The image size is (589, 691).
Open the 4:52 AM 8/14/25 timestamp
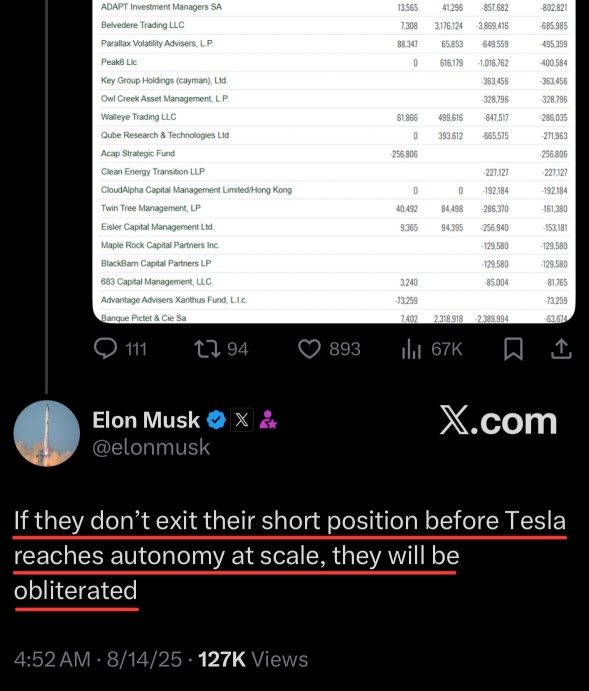98,659
